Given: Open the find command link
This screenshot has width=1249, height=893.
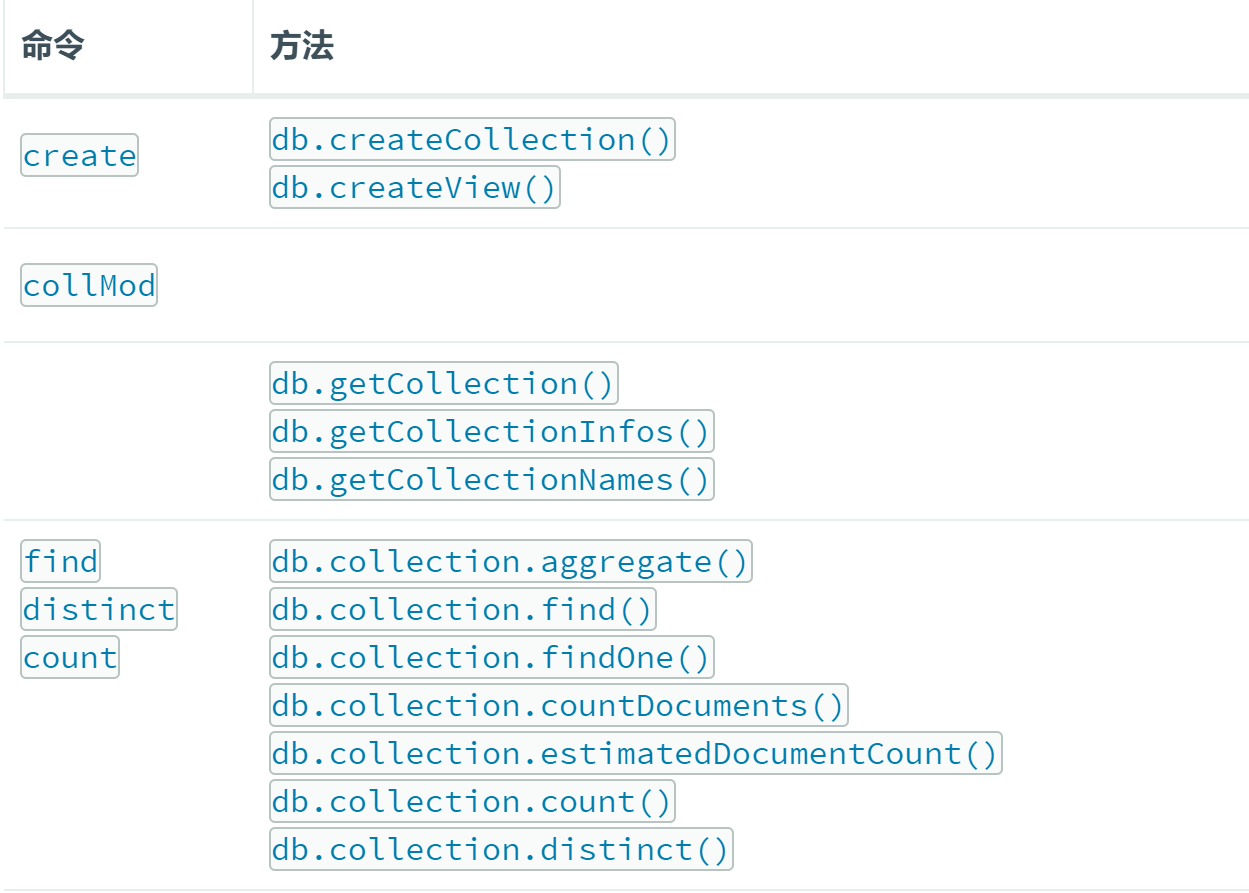Looking at the screenshot, I should pyautogui.click(x=61, y=561).
